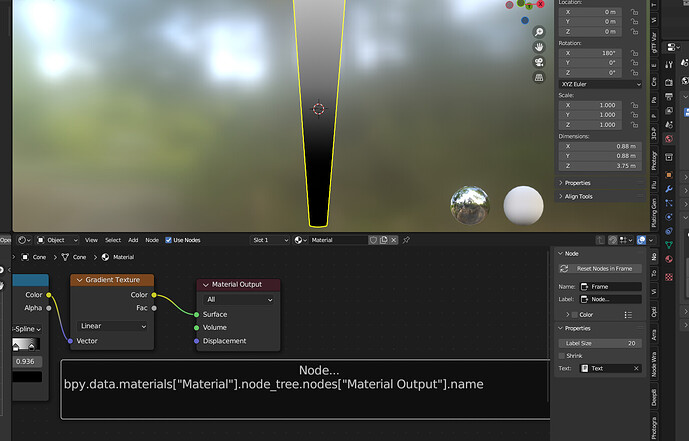Viewport: 689px width, 441px height.
Task: Open the Output properties printer icon
Action: tap(669, 97)
